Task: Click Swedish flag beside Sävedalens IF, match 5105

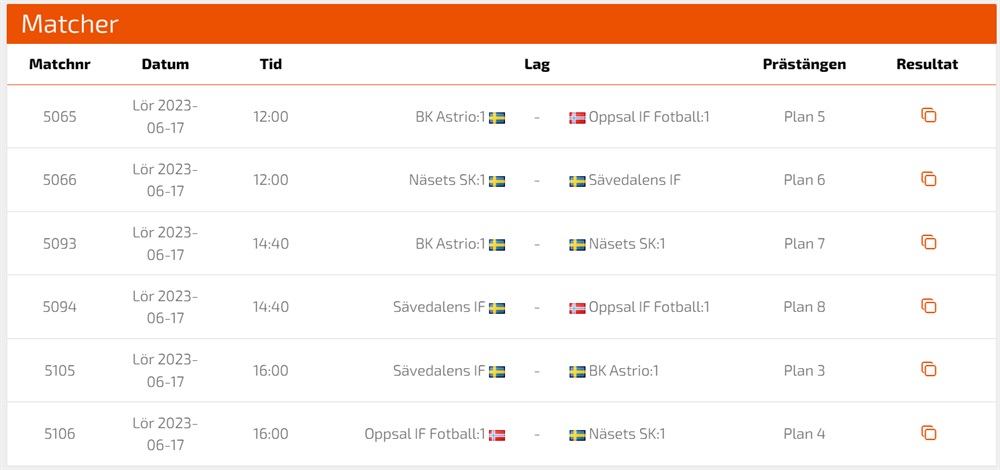Action: (497, 371)
